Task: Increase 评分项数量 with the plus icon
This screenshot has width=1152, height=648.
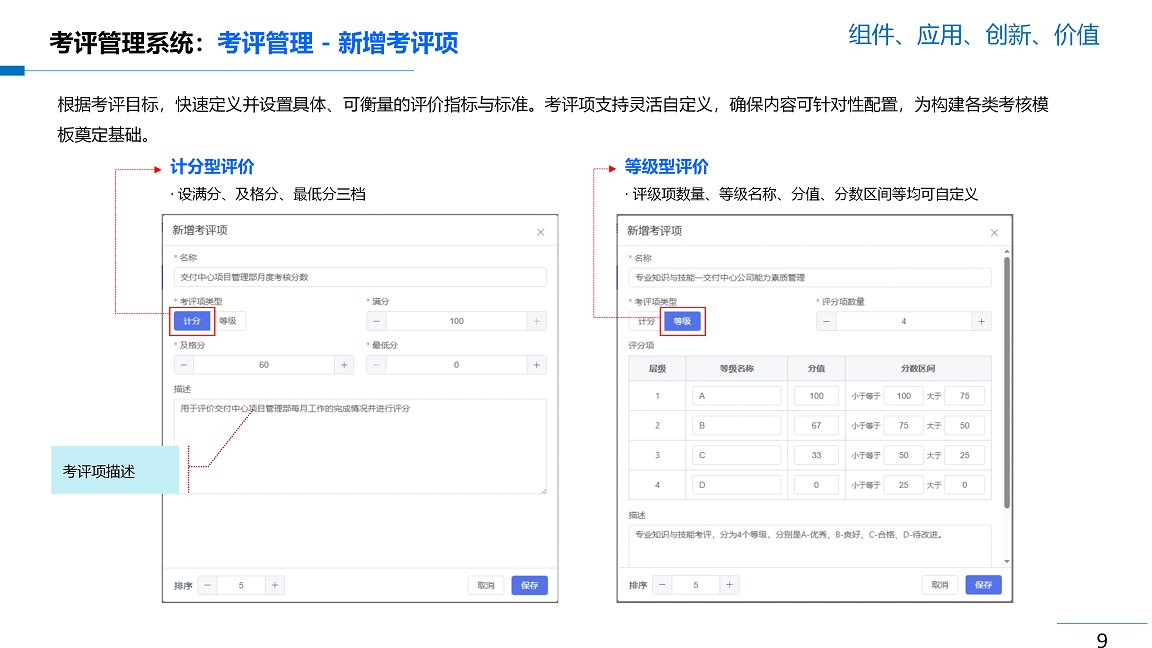Action: (981, 321)
